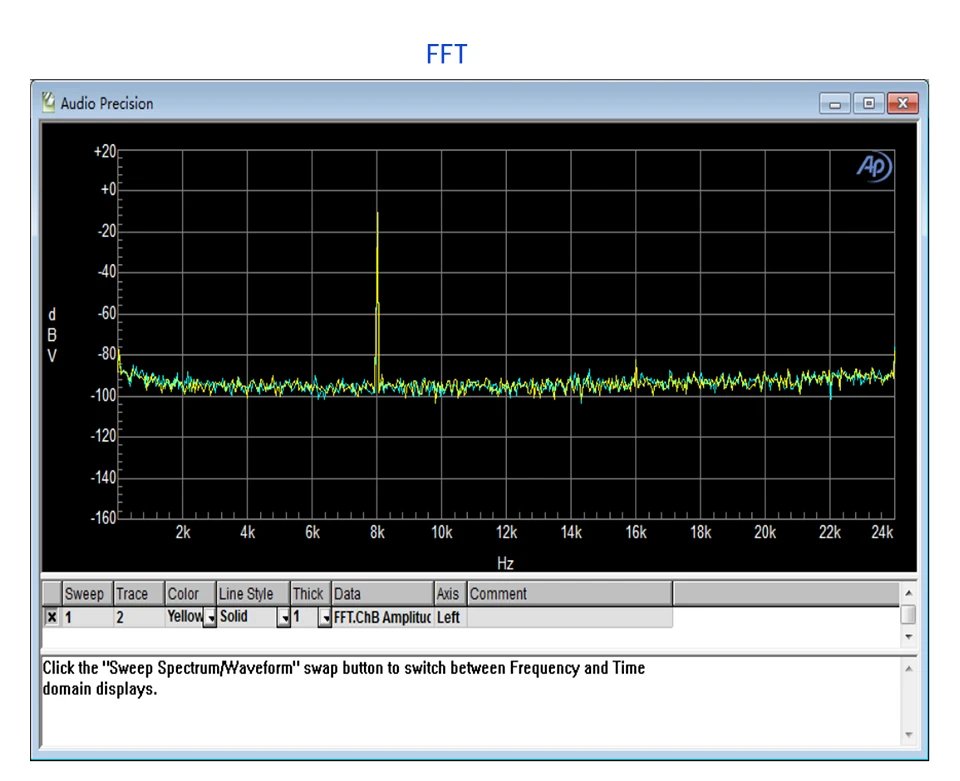
Task: Open the Thick value dropdown arrow
Action: tap(324, 619)
